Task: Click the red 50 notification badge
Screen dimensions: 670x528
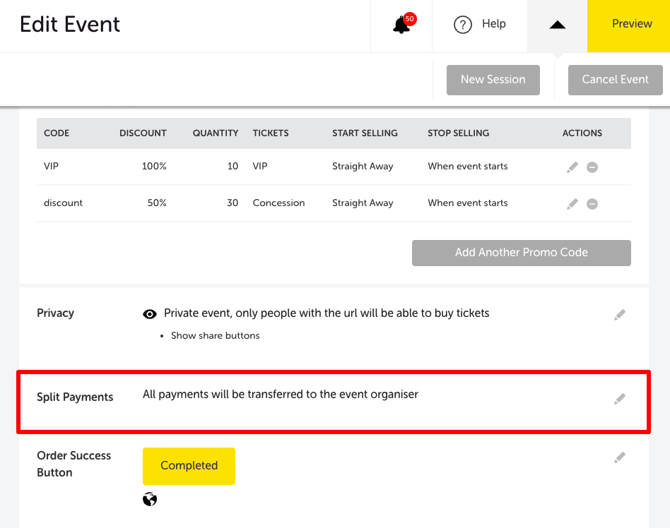Action: tap(410, 19)
